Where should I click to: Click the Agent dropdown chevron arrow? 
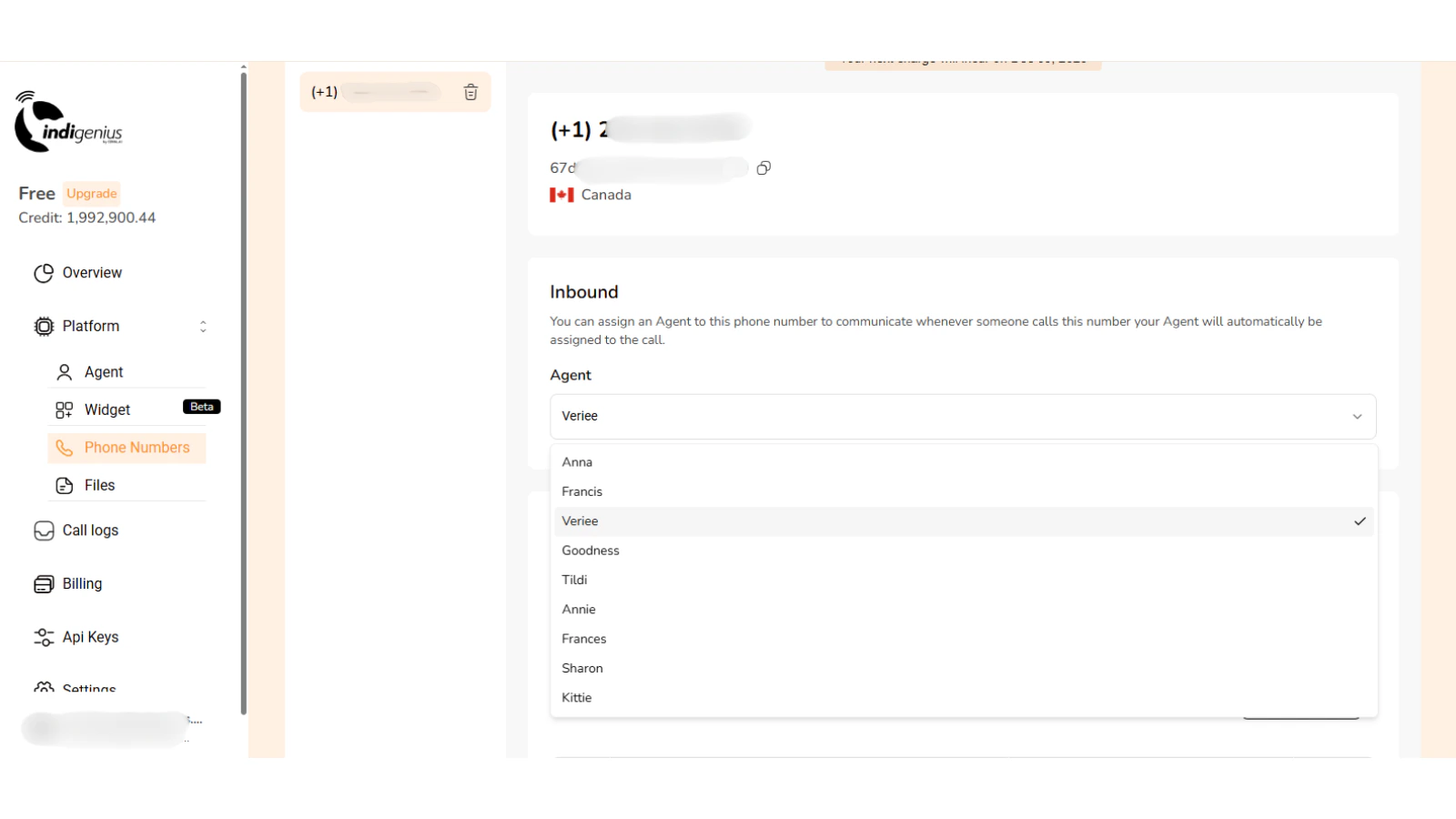(1357, 417)
